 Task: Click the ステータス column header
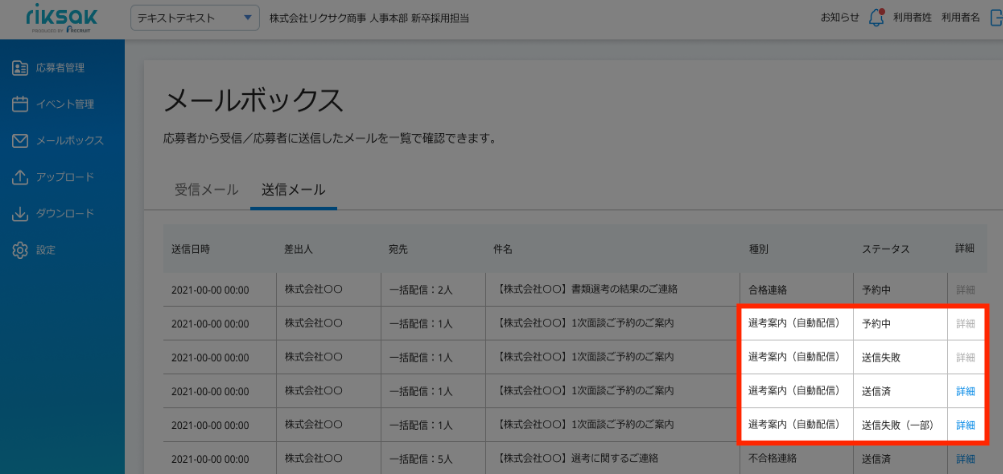pyautogui.click(x=886, y=249)
